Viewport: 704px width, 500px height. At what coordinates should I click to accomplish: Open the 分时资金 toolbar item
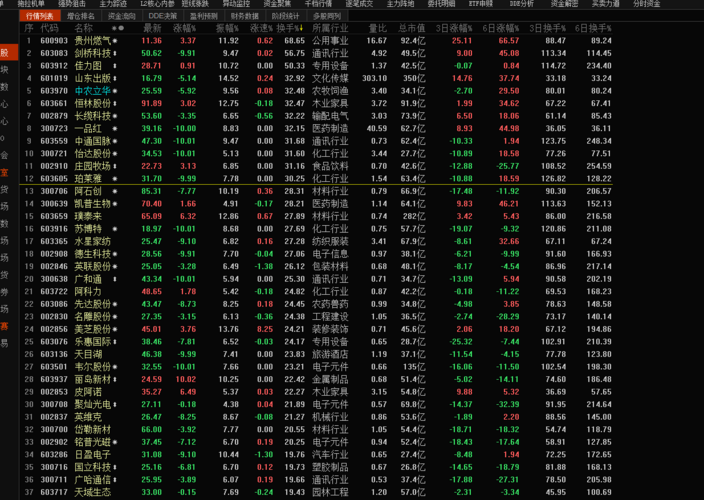coord(647,4)
